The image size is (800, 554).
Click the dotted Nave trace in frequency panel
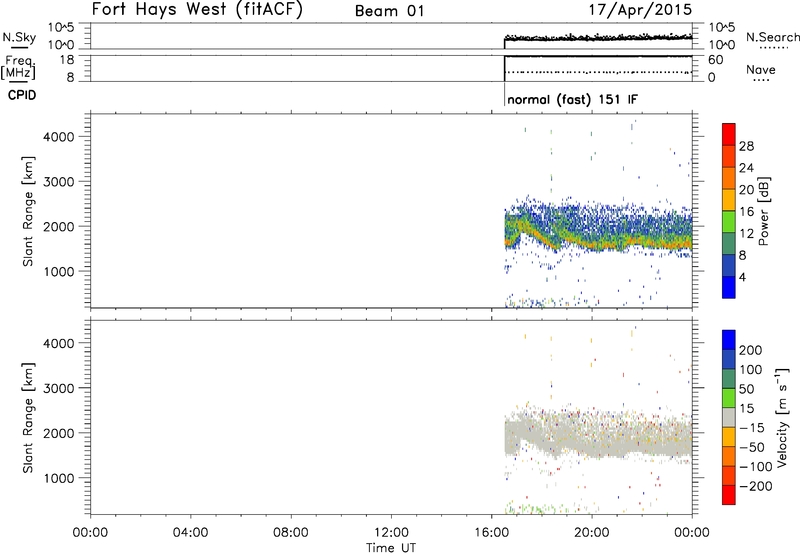point(598,72)
